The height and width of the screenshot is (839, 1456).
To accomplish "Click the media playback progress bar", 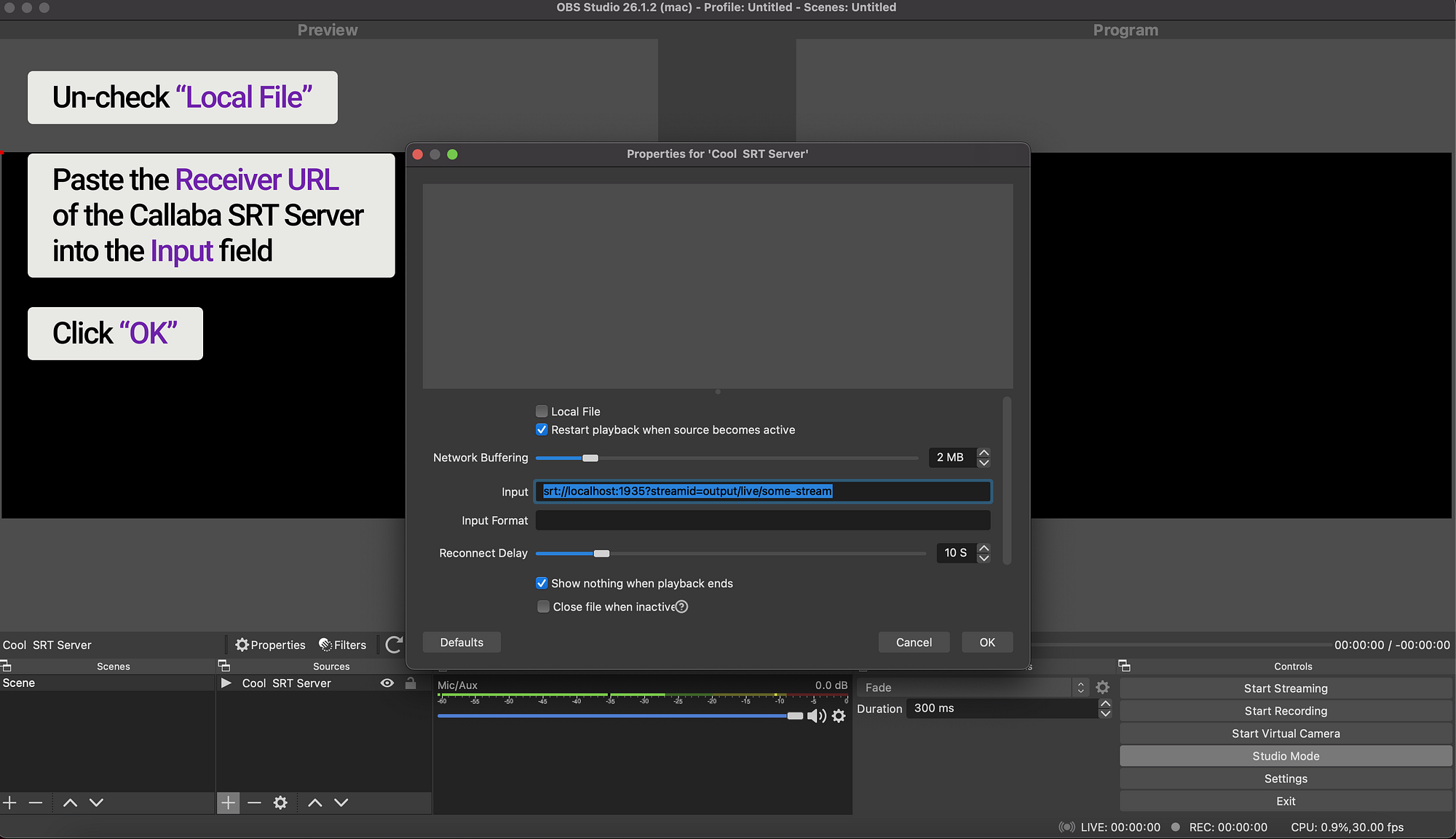I will pos(1181,645).
